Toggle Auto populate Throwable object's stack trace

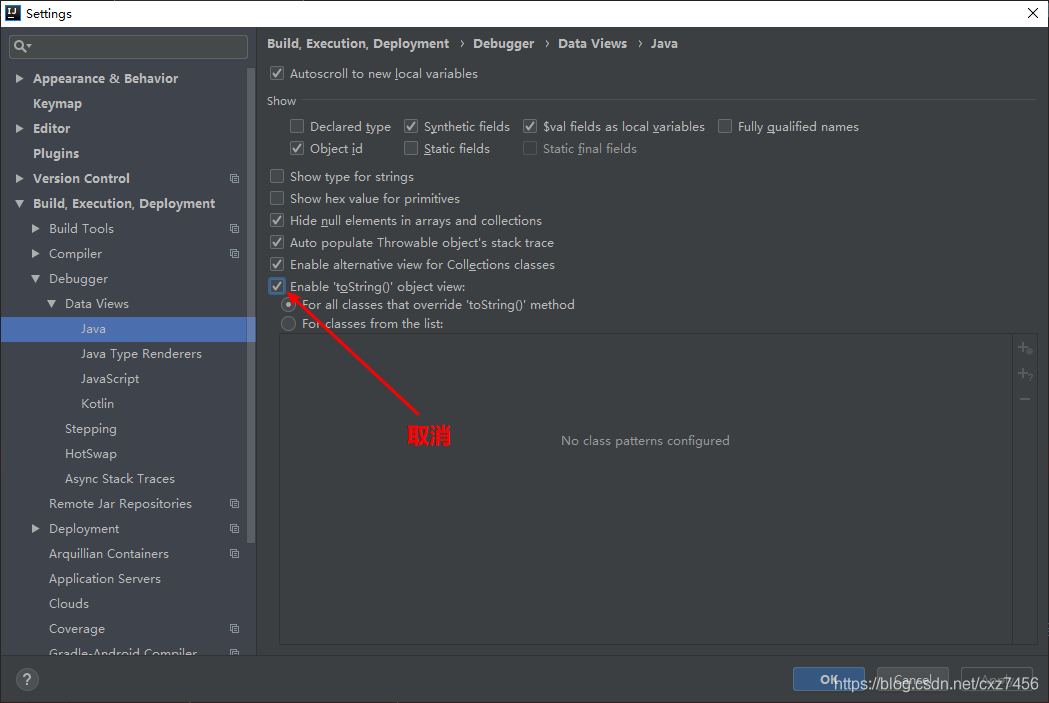click(277, 243)
